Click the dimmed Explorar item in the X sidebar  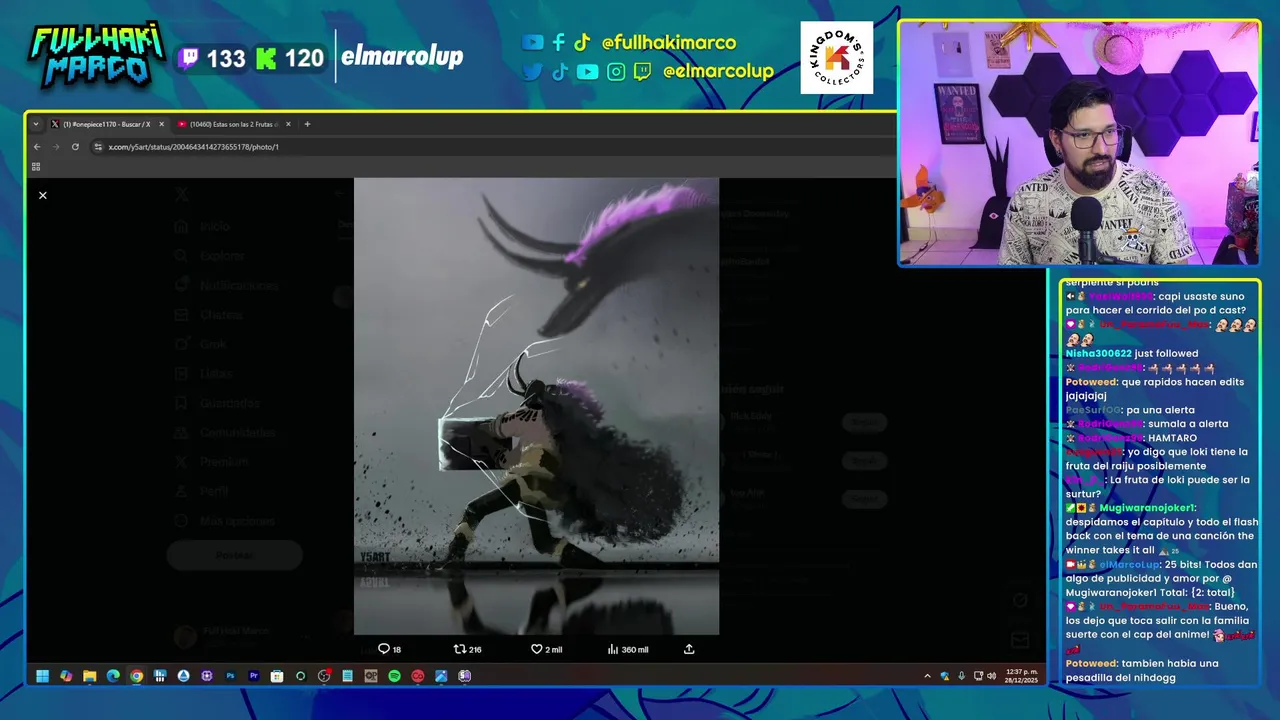pyautogui.click(x=211, y=256)
